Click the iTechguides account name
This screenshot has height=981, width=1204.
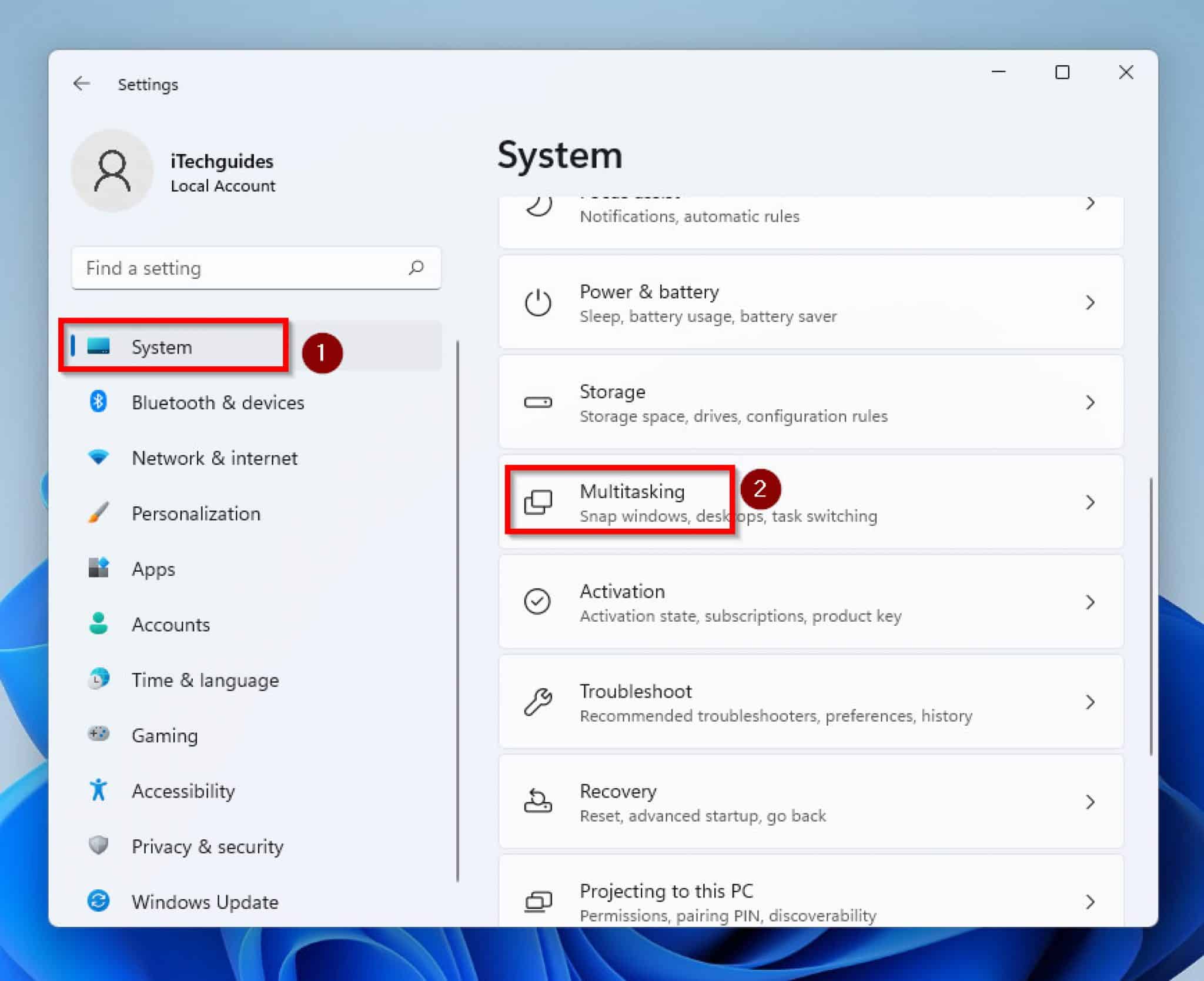(222, 161)
